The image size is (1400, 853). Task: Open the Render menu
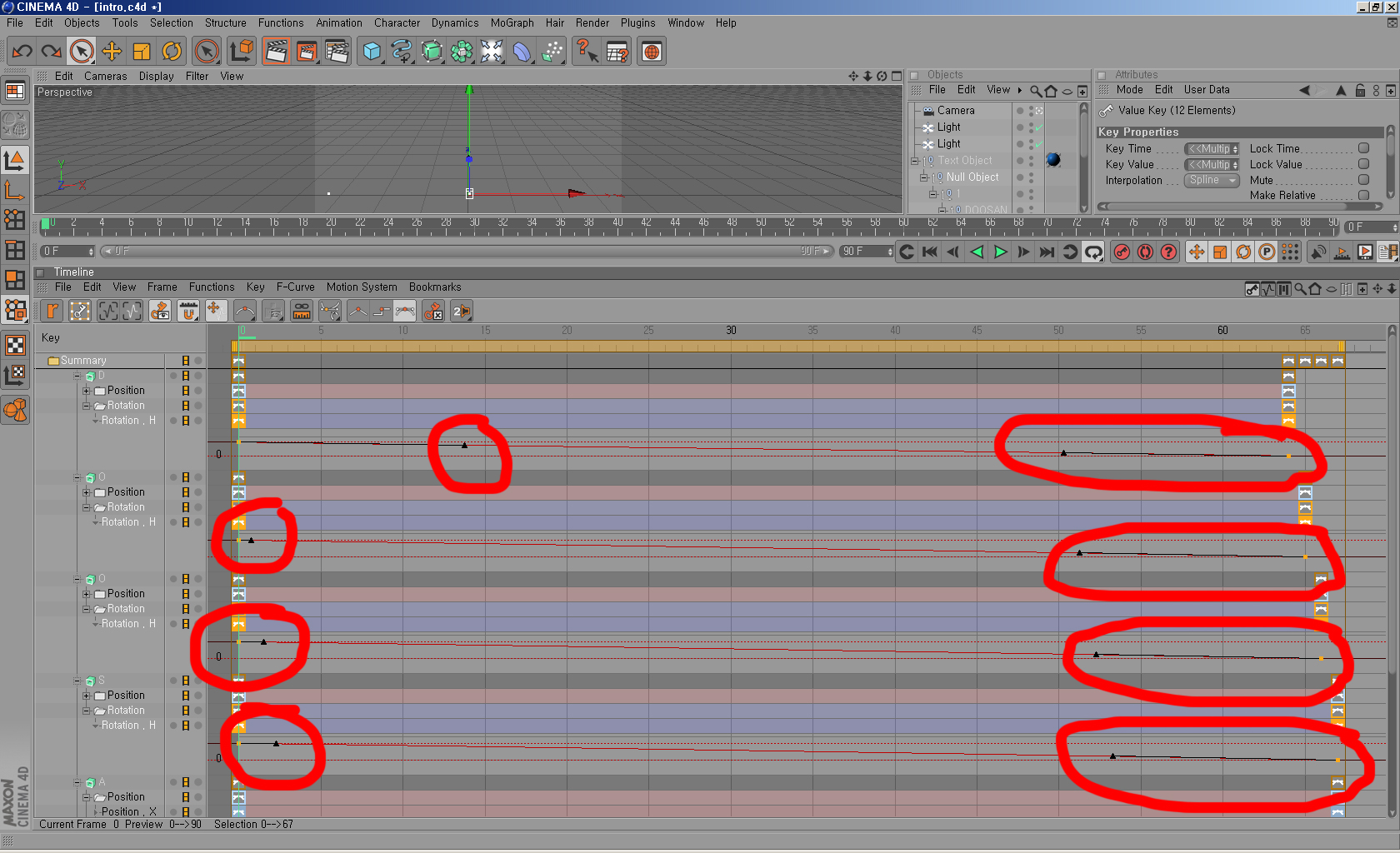click(592, 23)
